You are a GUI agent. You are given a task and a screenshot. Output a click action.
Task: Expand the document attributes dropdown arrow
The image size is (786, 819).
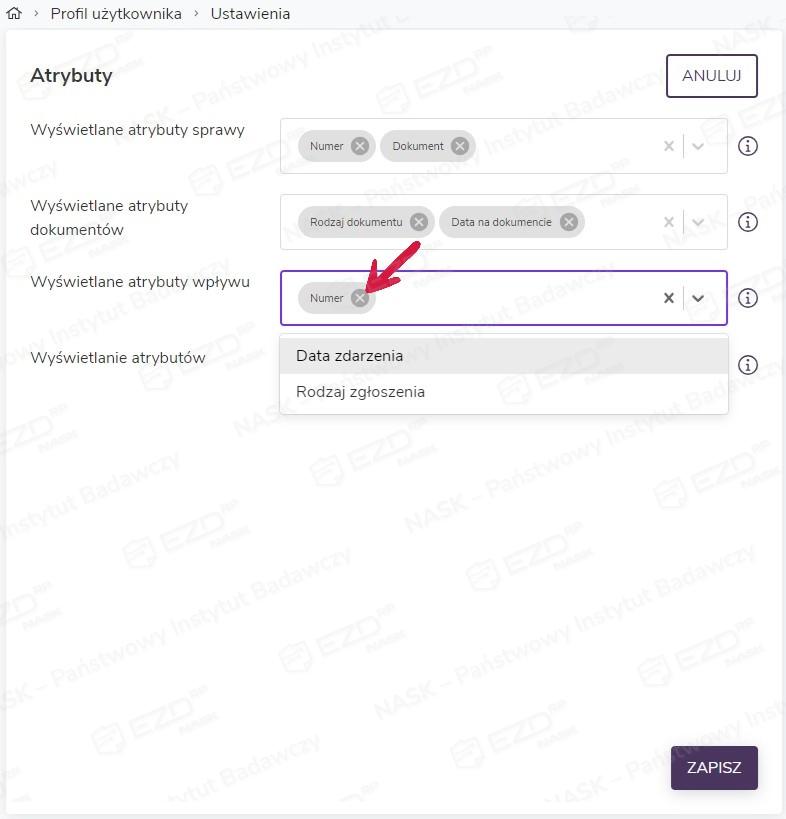point(698,222)
